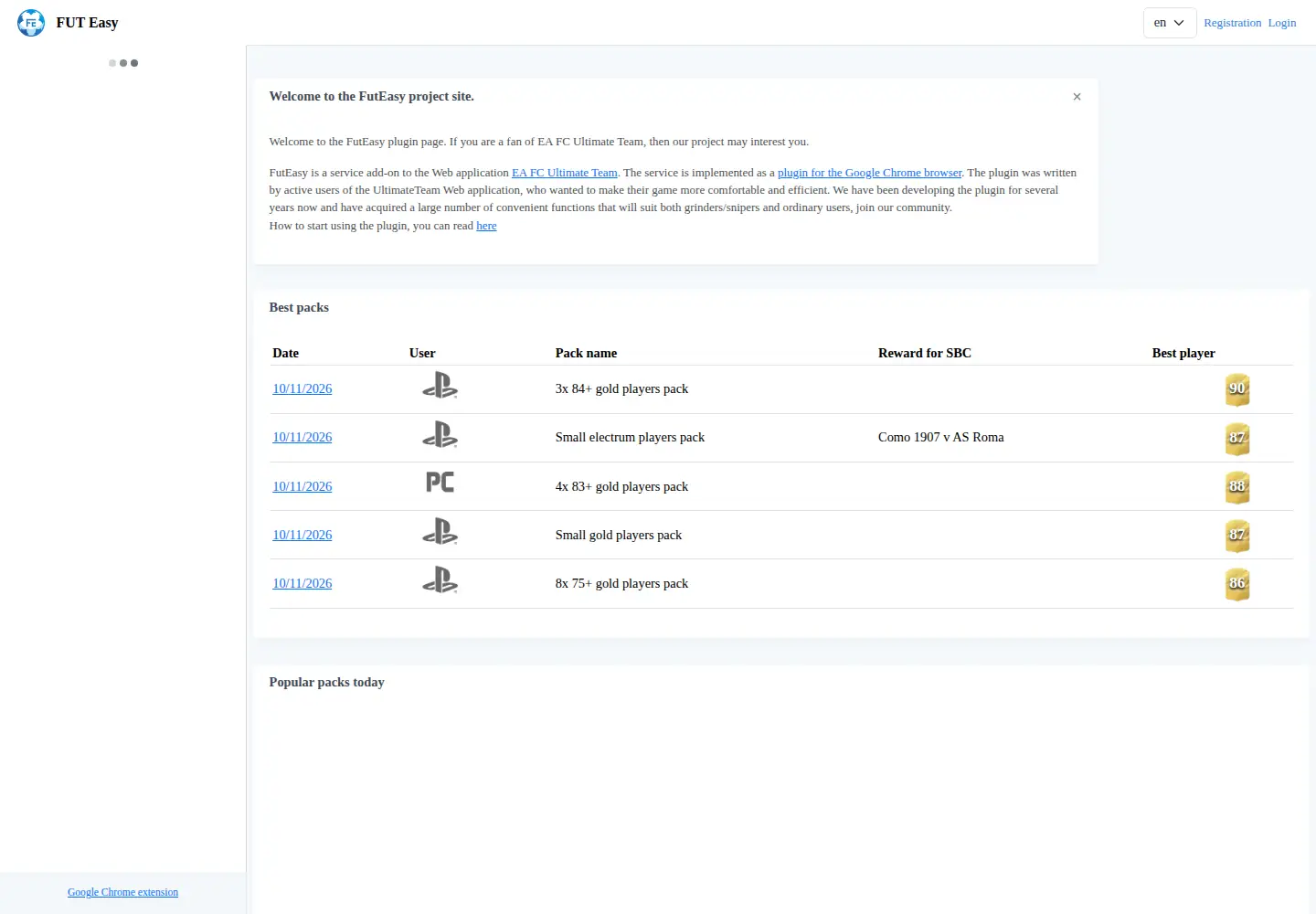Click the 'Reward for SBC' column header

(x=925, y=353)
